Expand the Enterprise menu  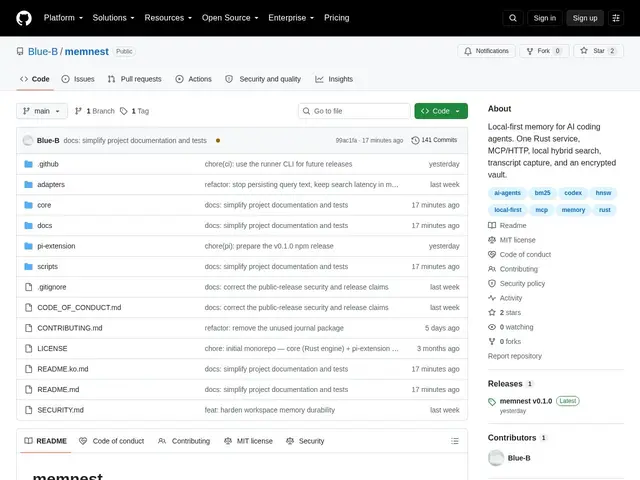(x=291, y=18)
